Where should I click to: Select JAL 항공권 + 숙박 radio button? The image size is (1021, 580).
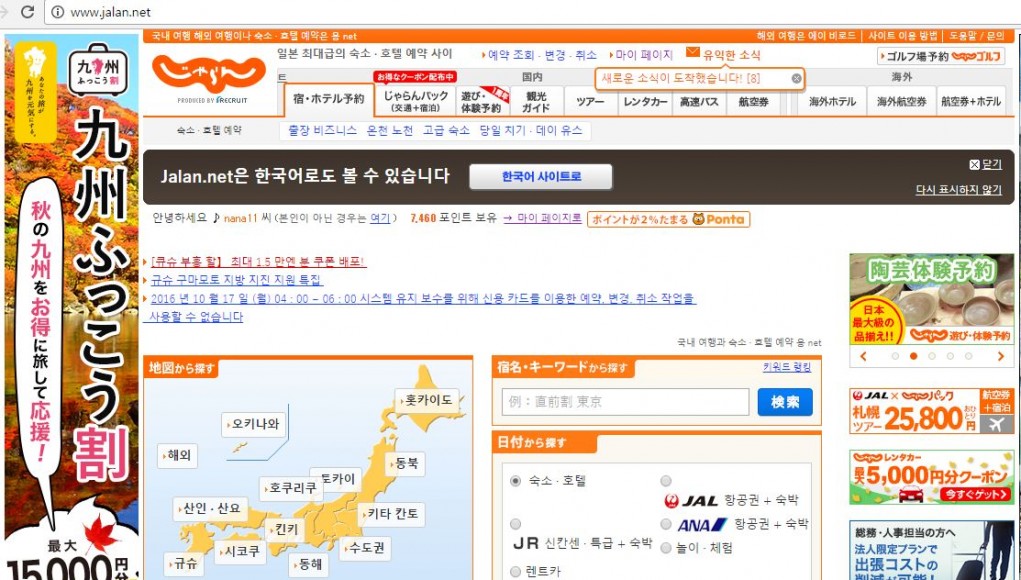[x=665, y=481]
